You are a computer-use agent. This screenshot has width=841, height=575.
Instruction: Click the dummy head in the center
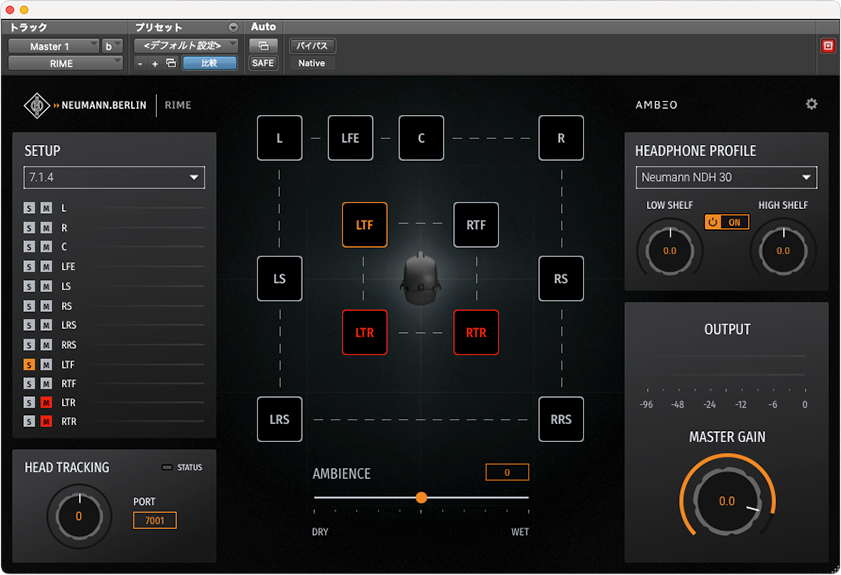[x=420, y=279]
